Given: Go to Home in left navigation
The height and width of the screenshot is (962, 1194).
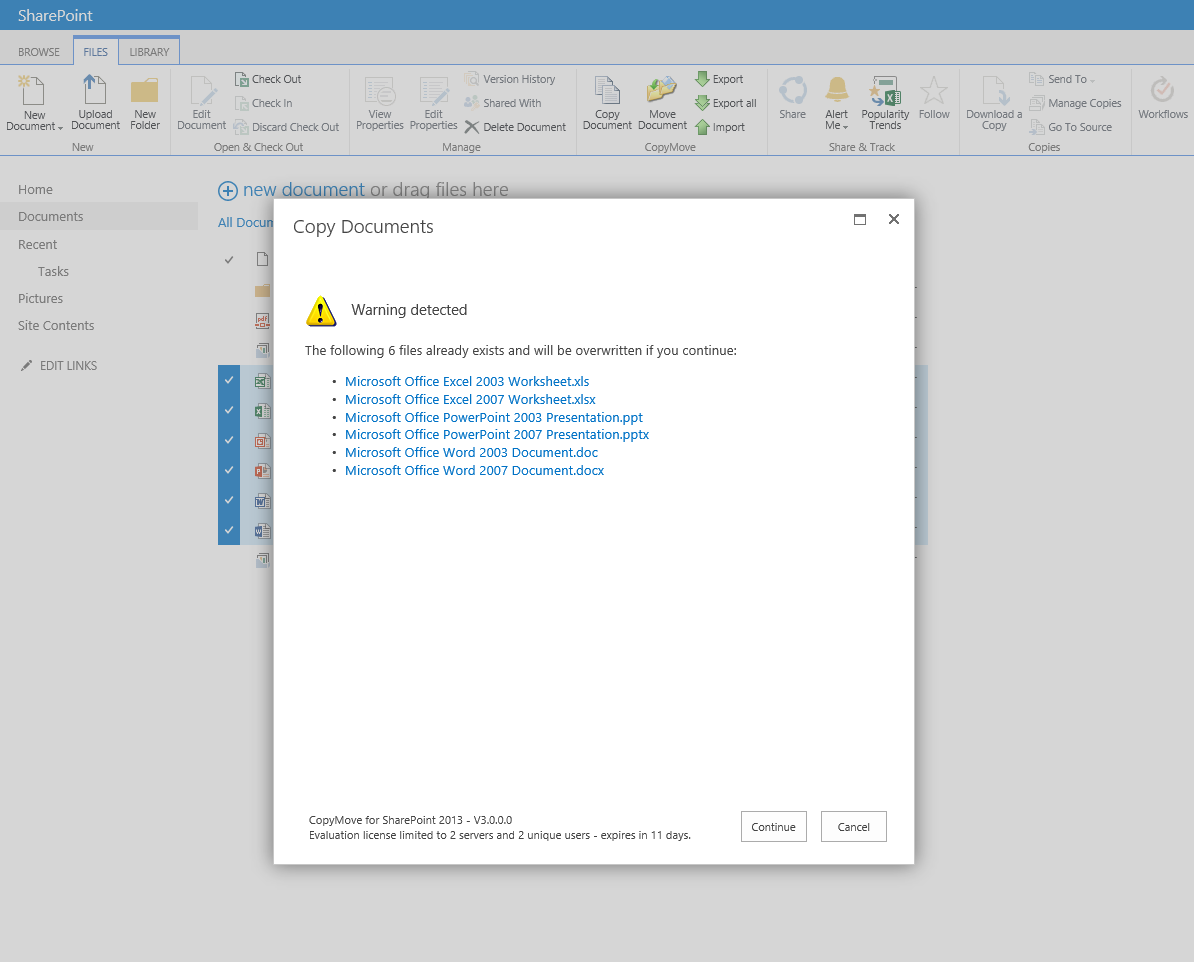Looking at the screenshot, I should (x=35, y=190).
